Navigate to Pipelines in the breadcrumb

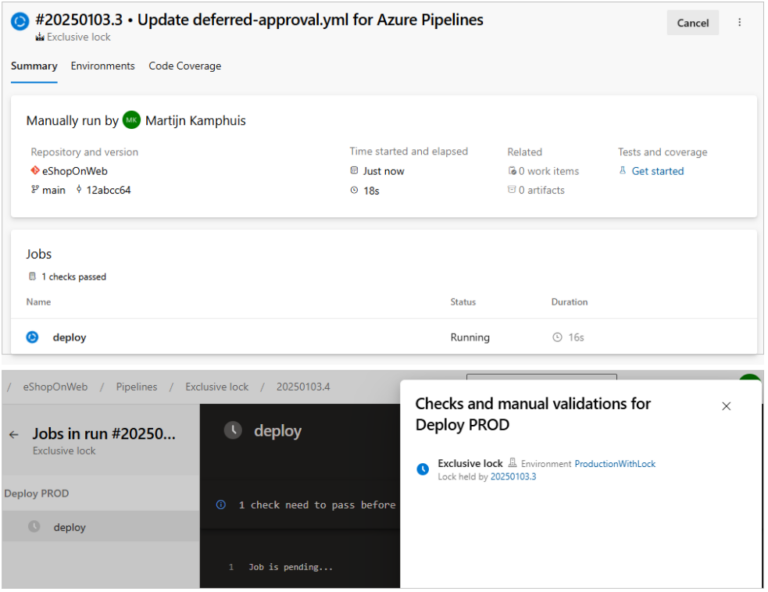[137, 387]
